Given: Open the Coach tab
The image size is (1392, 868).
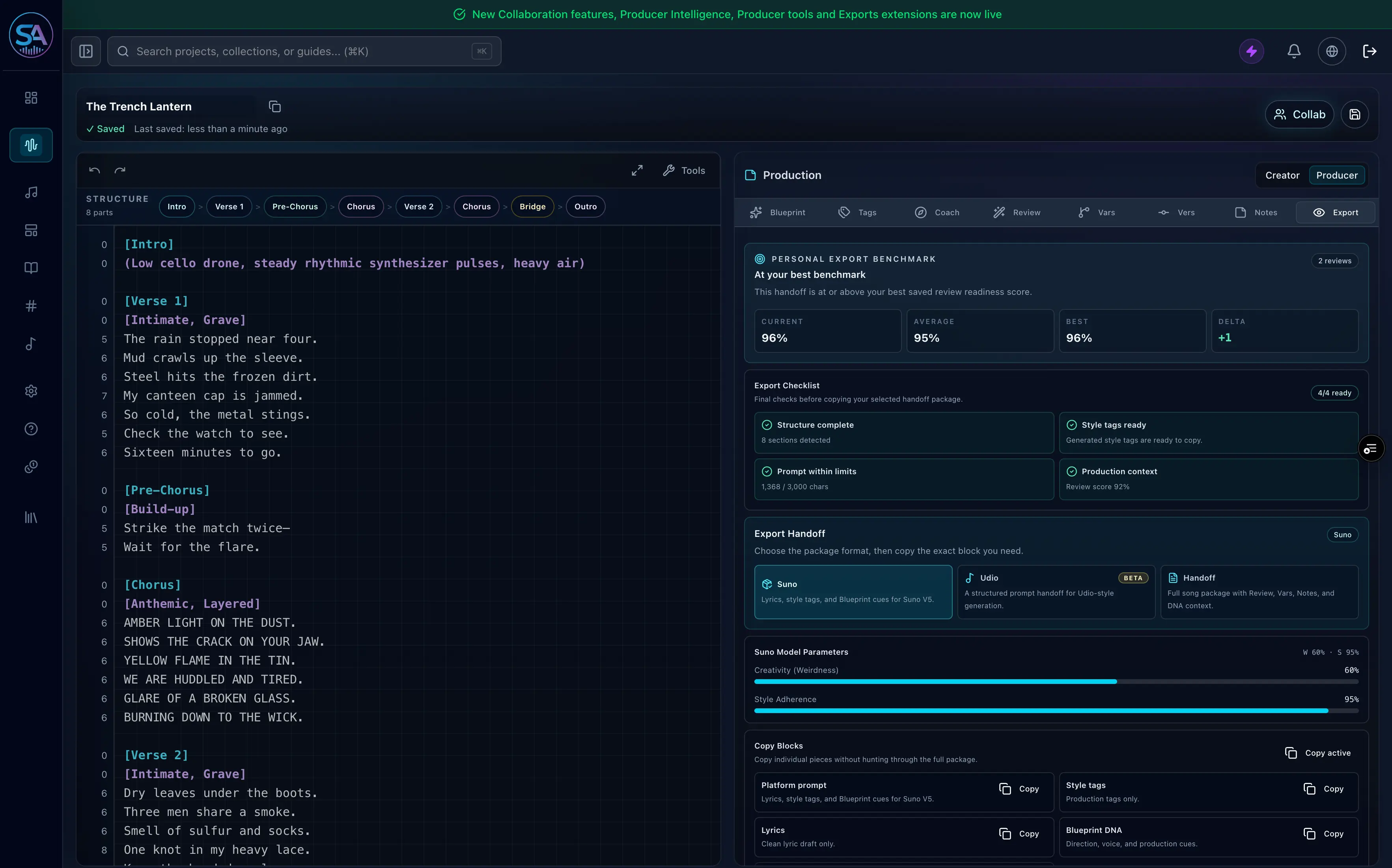Looking at the screenshot, I should (937, 212).
